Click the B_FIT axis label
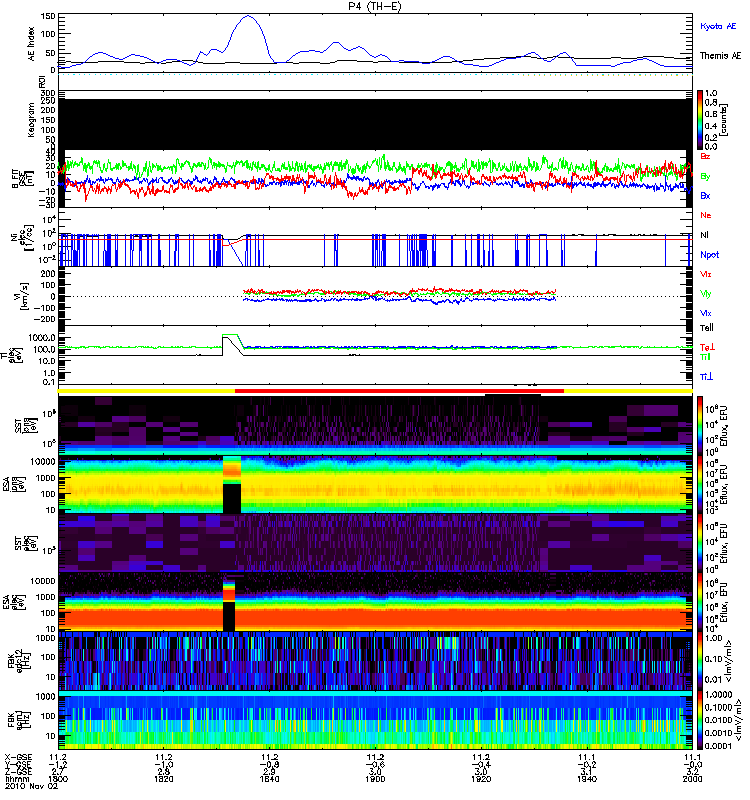This screenshot has width=750, height=800. pyautogui.click(x=17, y=179)
